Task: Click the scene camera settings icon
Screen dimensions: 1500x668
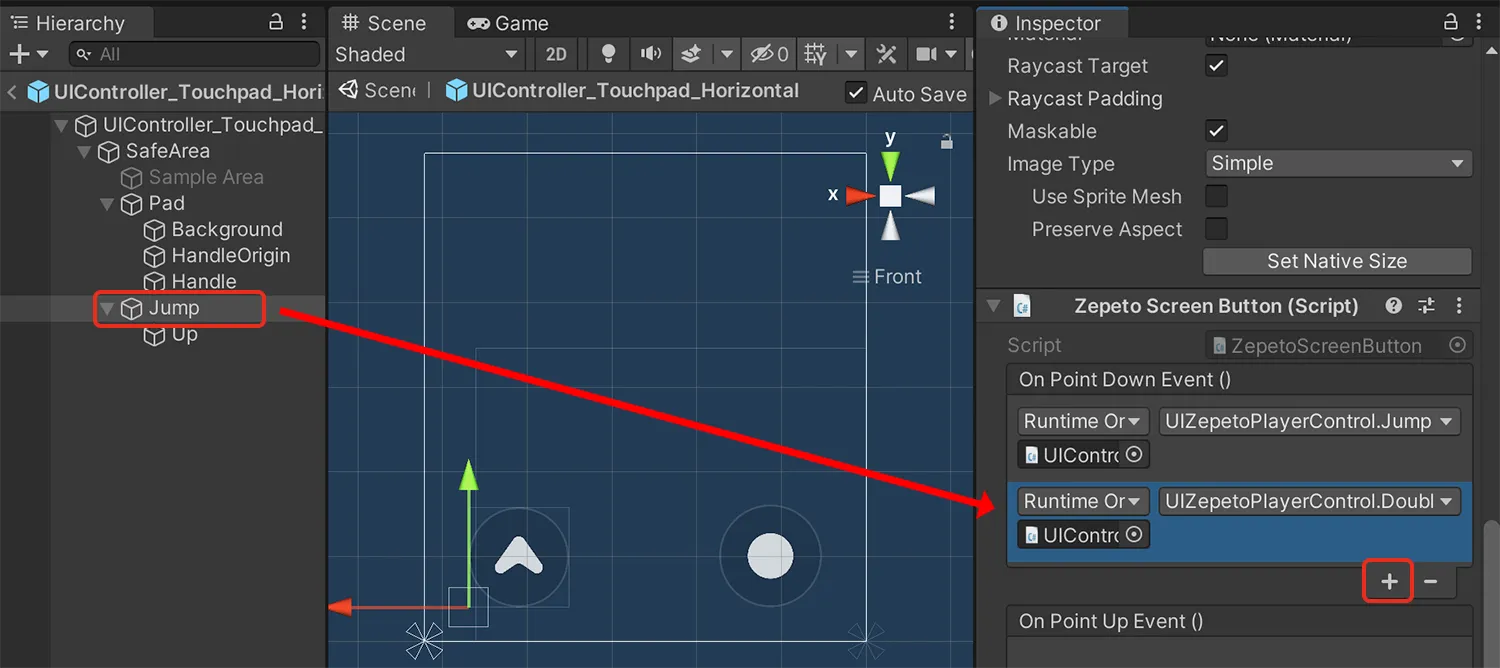Action: tap(927, 54)
